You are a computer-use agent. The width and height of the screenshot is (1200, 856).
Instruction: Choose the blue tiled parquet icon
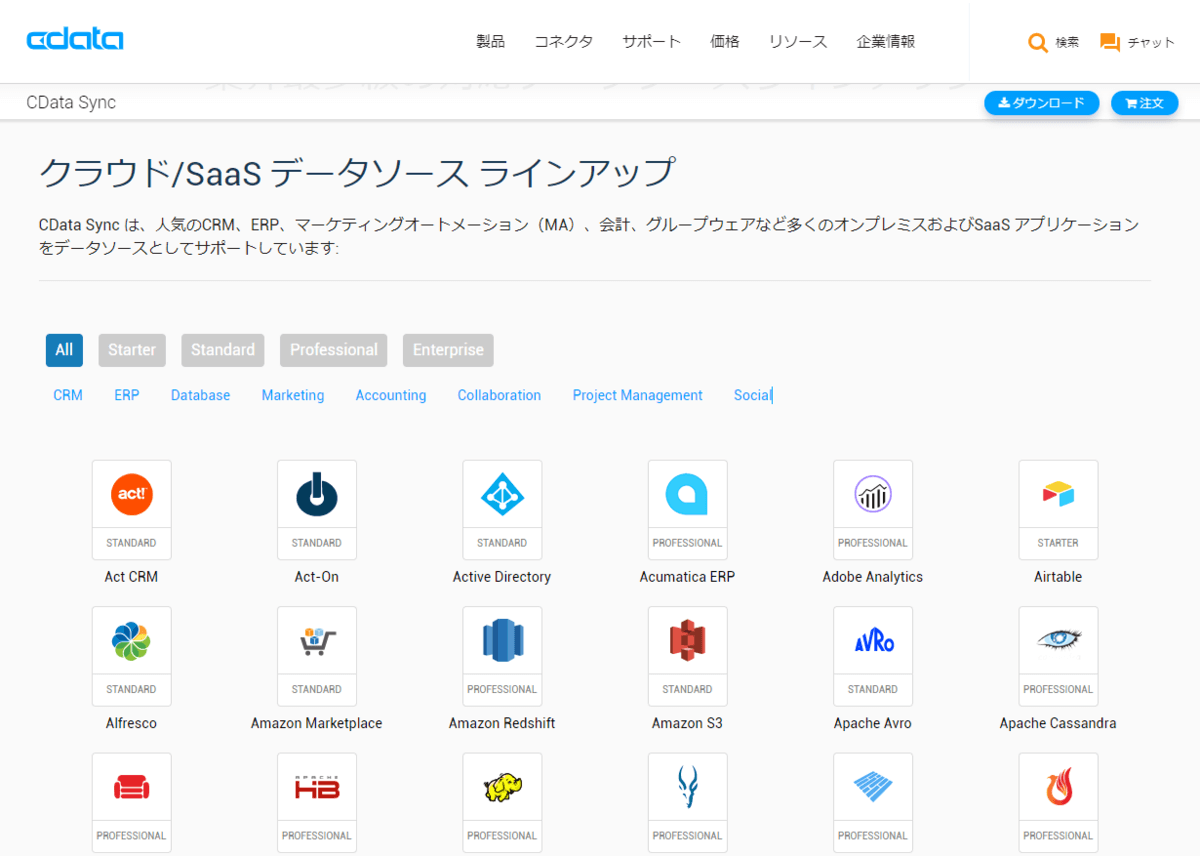coord(873,788)
